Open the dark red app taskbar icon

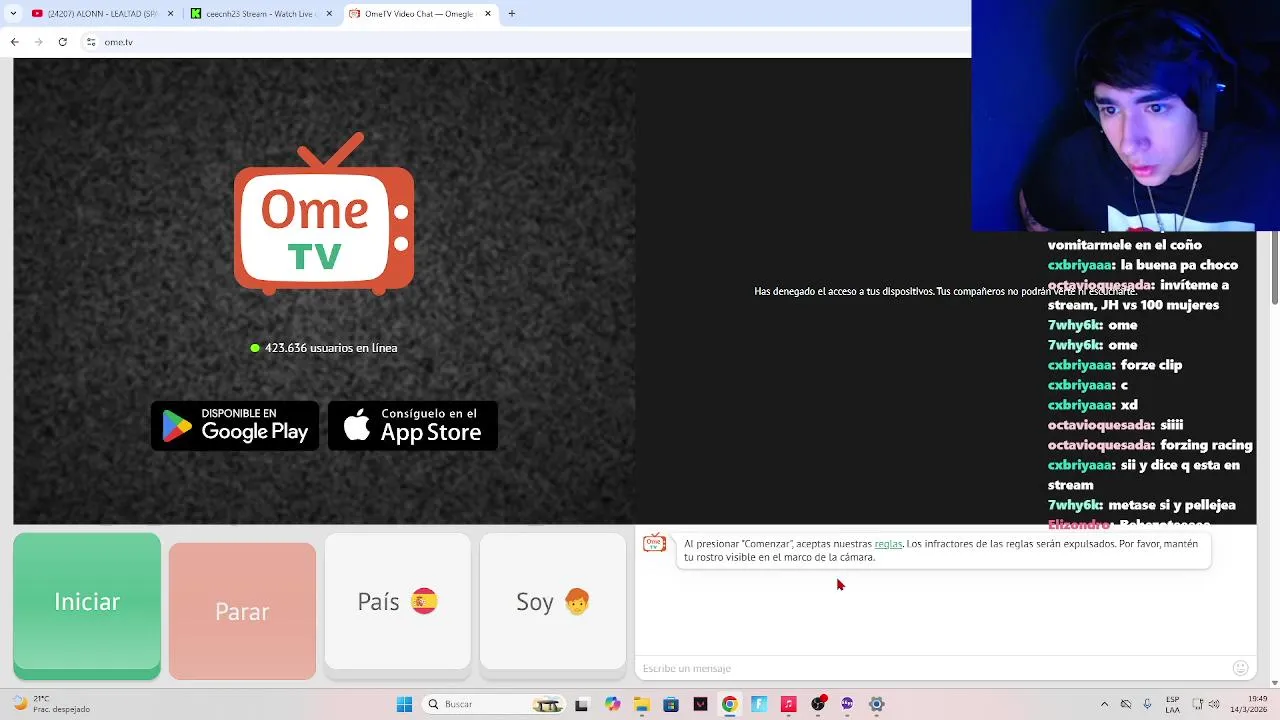[700, 704]
